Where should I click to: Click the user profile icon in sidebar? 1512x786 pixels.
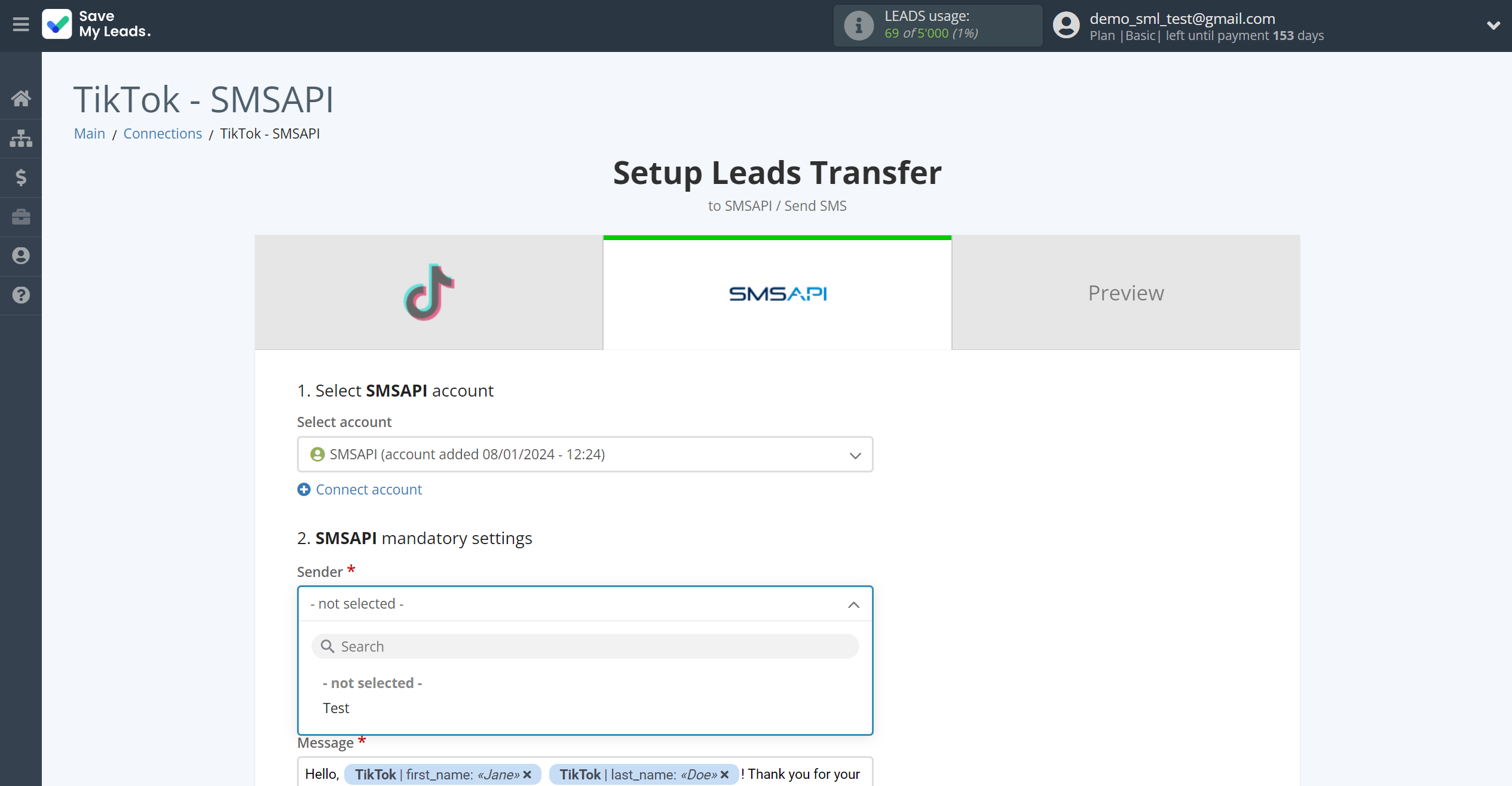pyautogui.click(x=21, y=256)
